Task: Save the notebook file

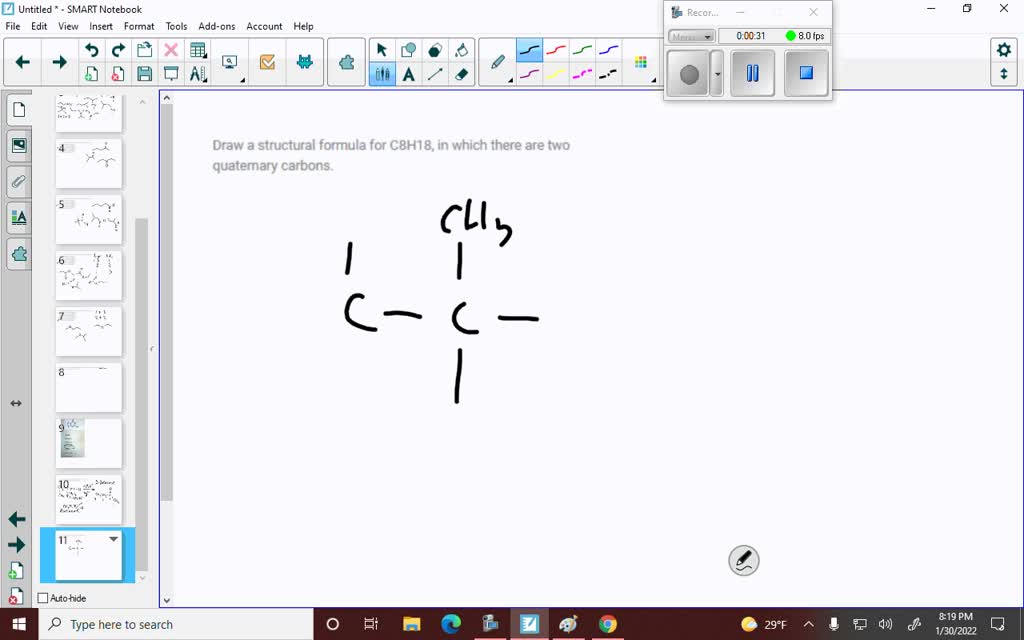Action: coord(143,72)
